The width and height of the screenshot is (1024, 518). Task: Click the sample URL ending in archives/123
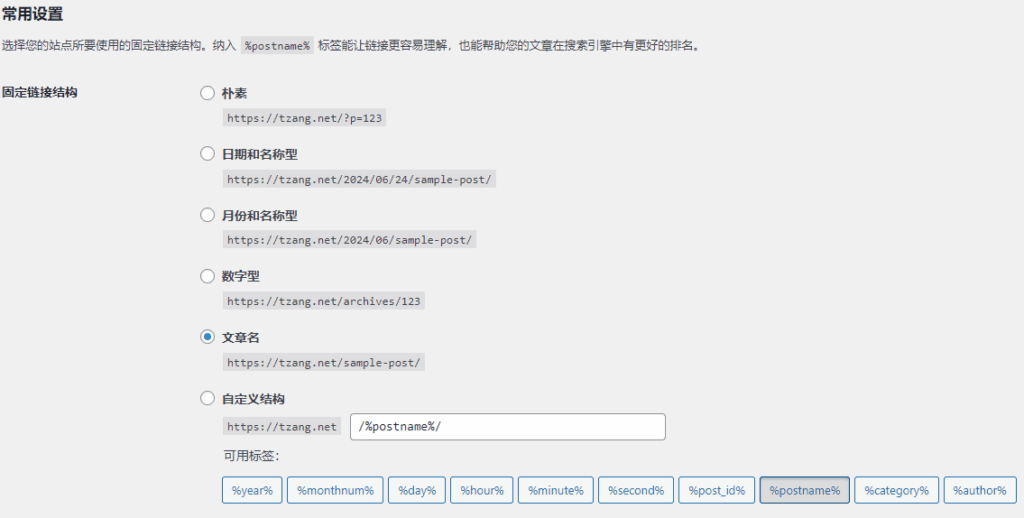click(324, 301)
